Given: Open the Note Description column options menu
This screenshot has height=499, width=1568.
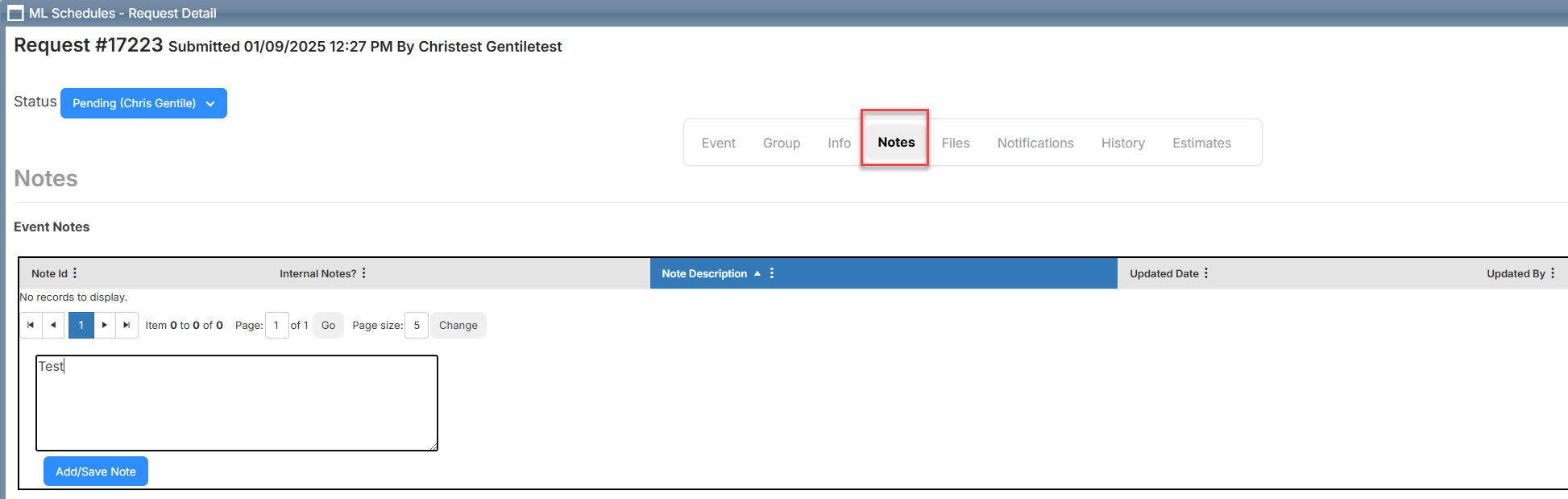Looking at the screenshot, I should point(772,273).
